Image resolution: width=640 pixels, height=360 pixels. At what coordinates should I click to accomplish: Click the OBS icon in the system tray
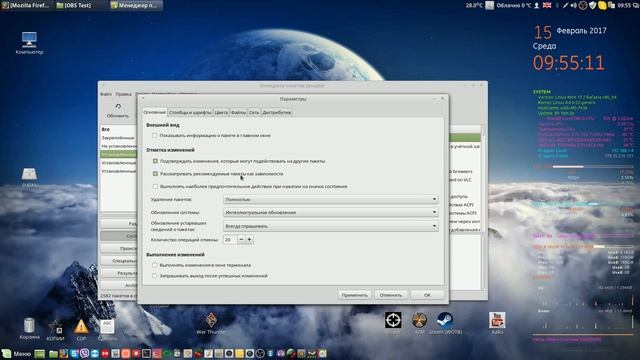point(583,5)
